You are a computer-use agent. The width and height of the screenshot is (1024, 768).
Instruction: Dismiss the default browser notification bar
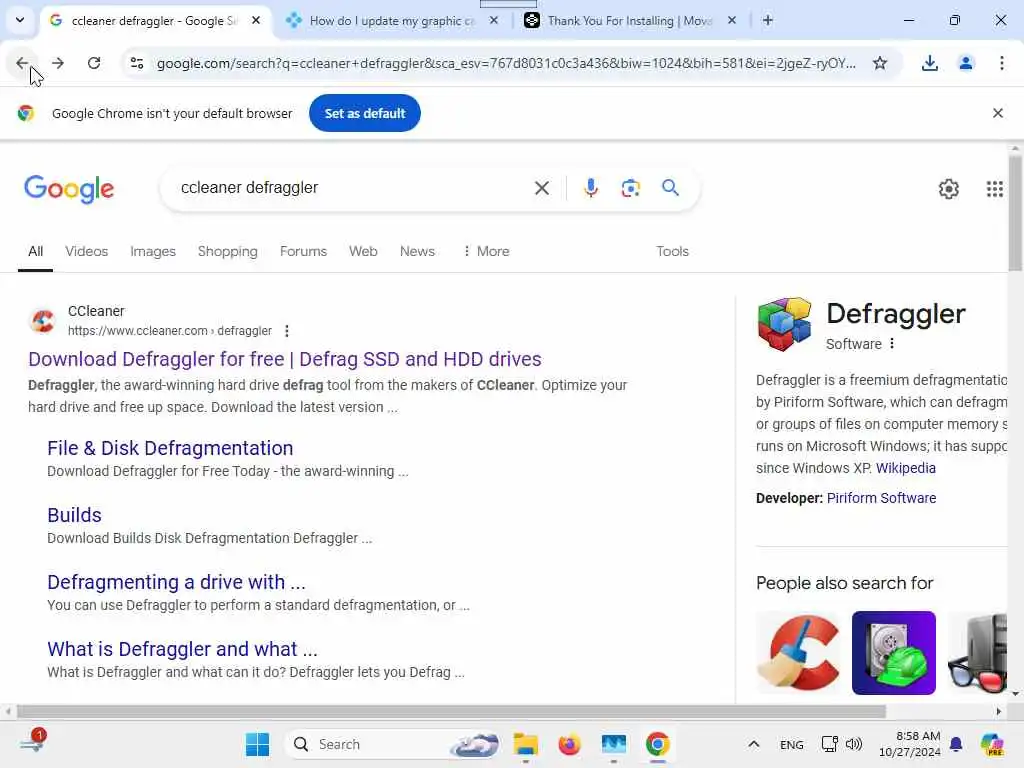point(997,113)
